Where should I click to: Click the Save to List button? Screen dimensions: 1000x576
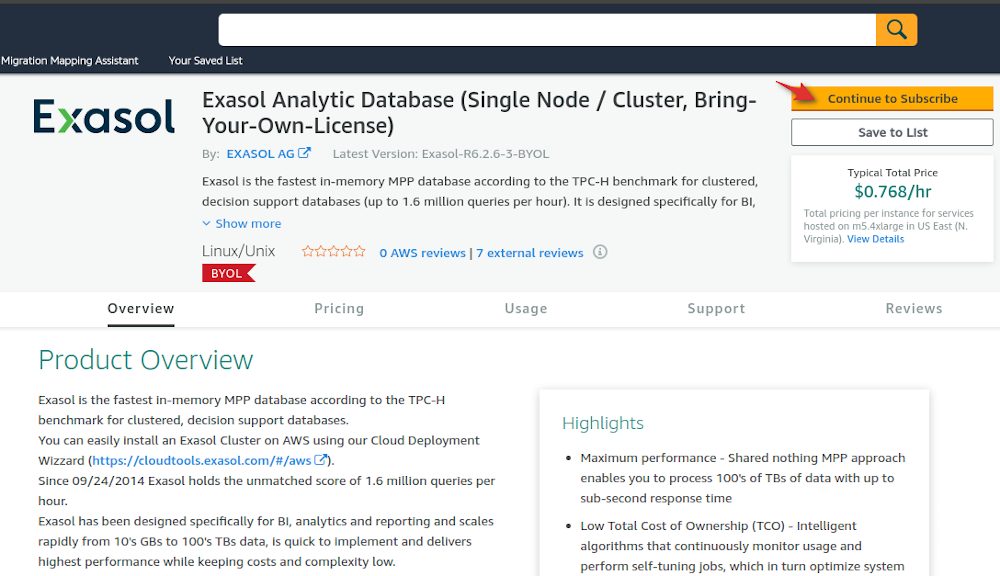892,132
